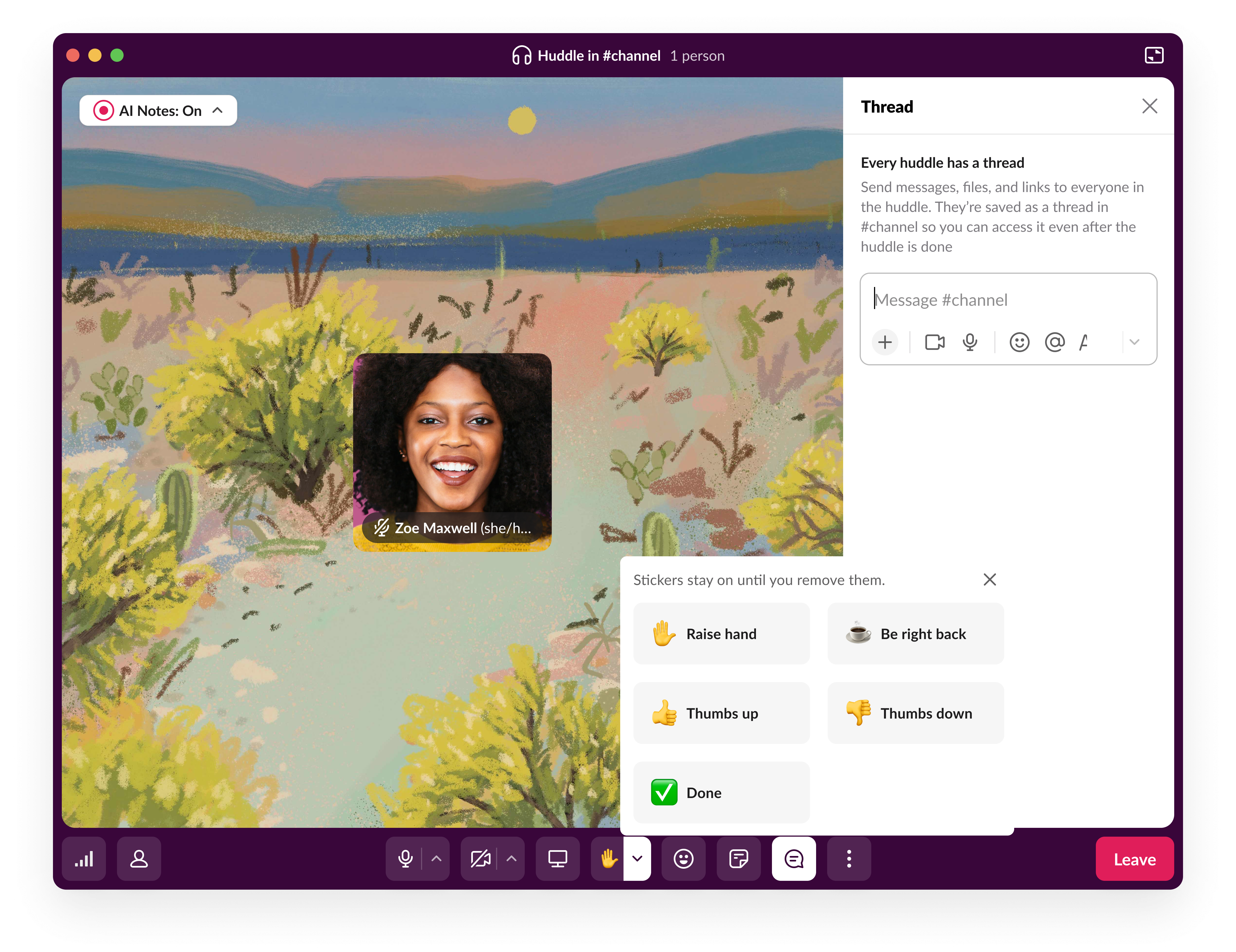The image size is (1236, 952).
Task: Turn on the camera
Action: click(x=481, y=859)
